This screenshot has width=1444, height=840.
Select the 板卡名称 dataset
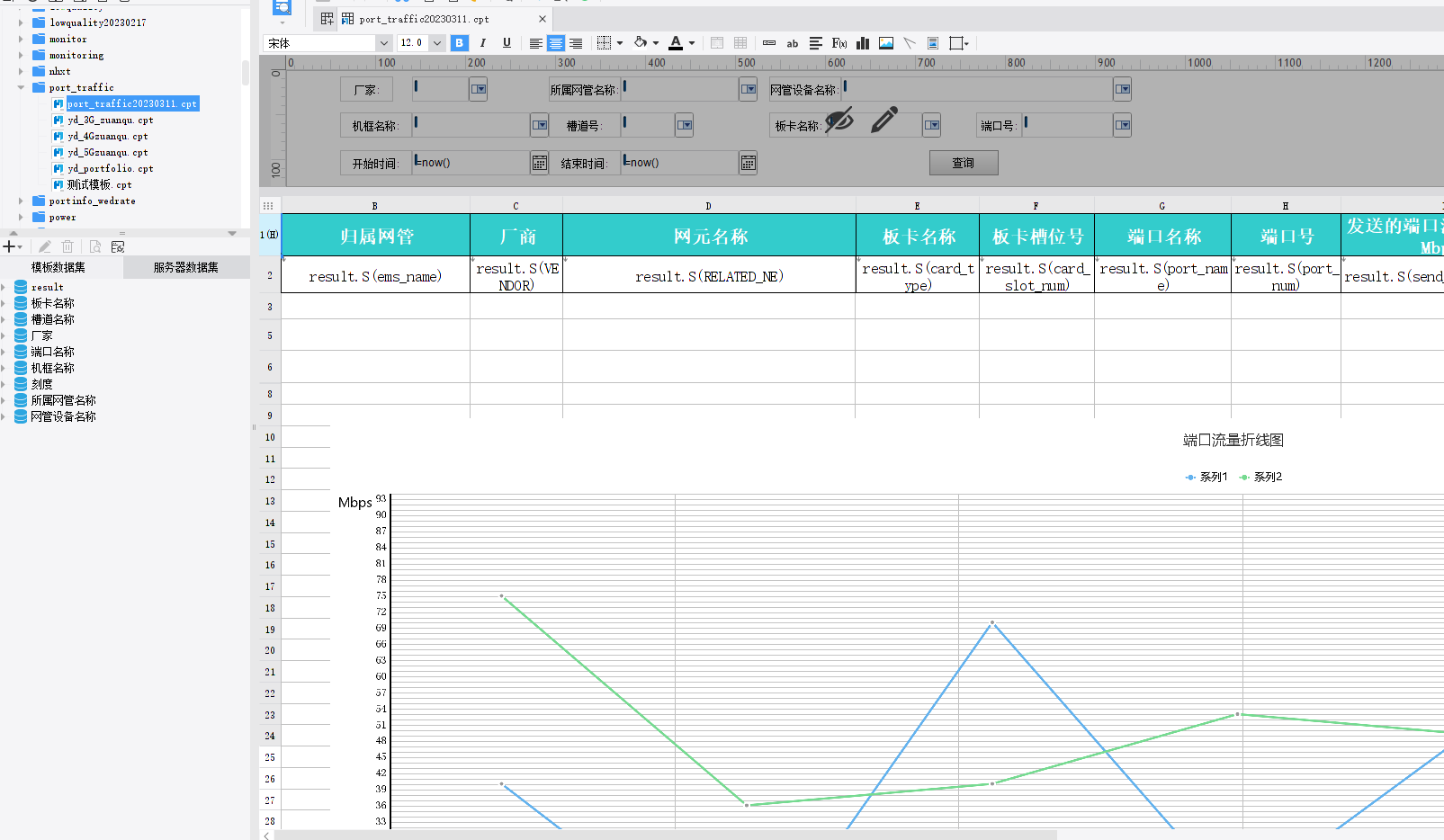(53, 303)
